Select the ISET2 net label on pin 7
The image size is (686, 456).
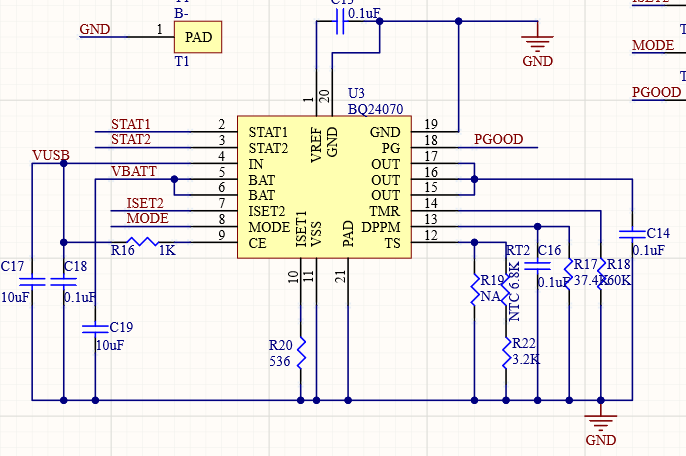(x=145, y=203)
